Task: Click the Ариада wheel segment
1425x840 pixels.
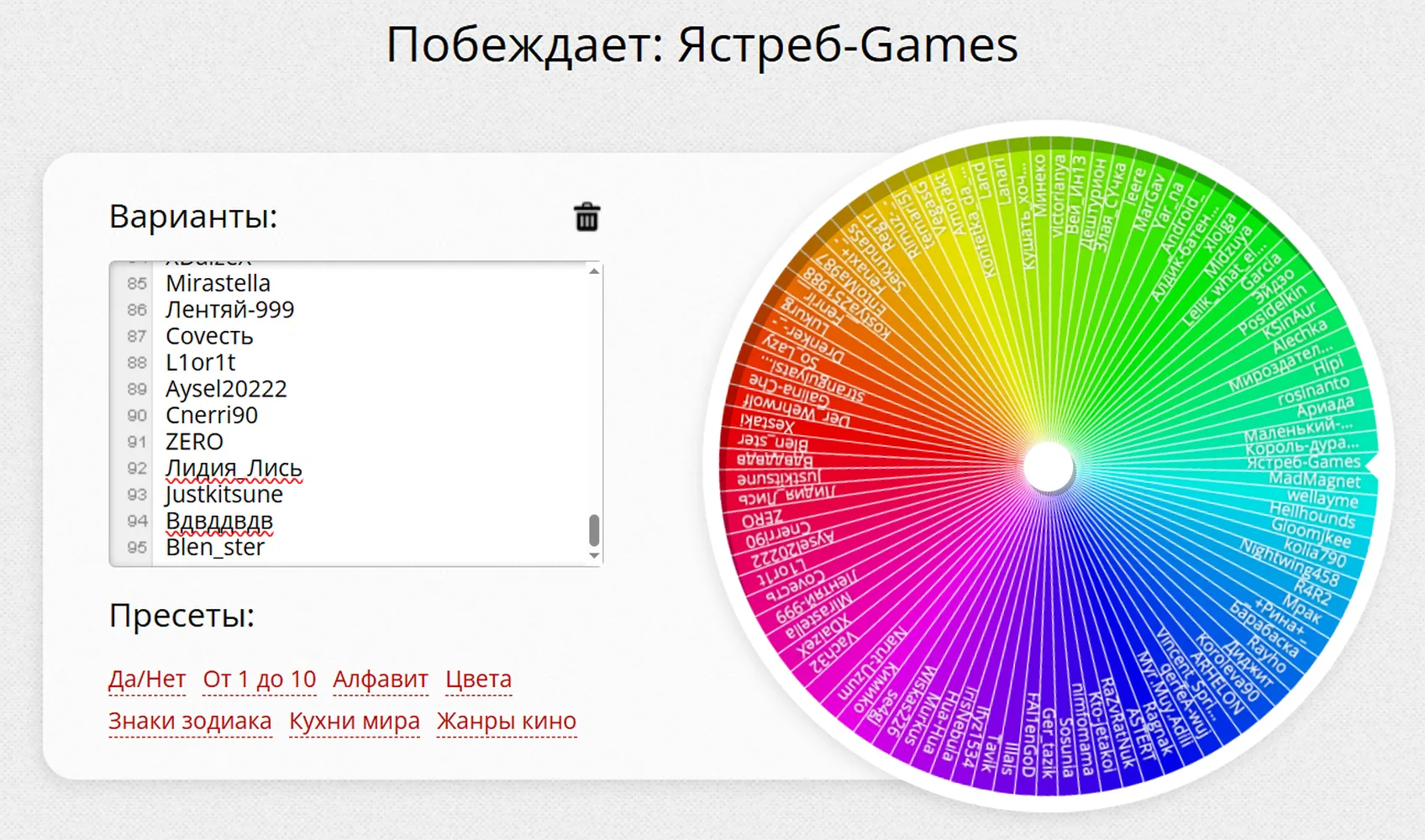Action: tap(1325, 408)
